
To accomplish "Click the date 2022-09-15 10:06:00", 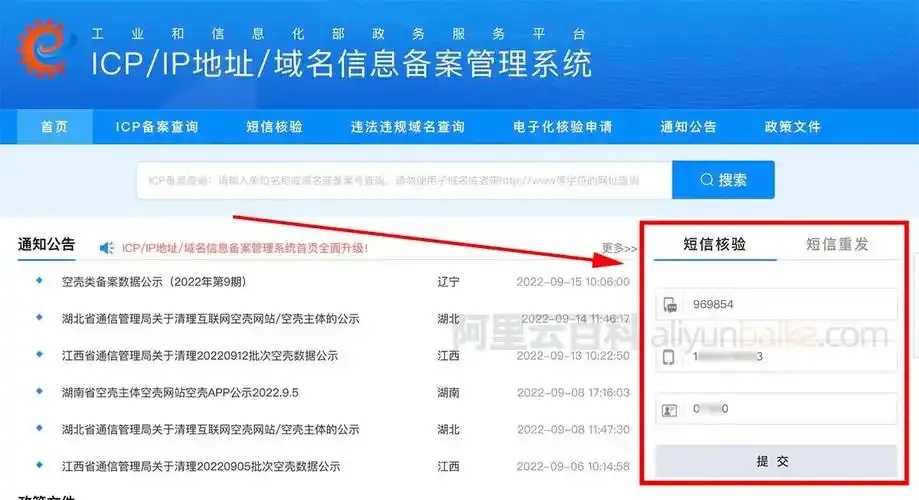I will (573, 282).
